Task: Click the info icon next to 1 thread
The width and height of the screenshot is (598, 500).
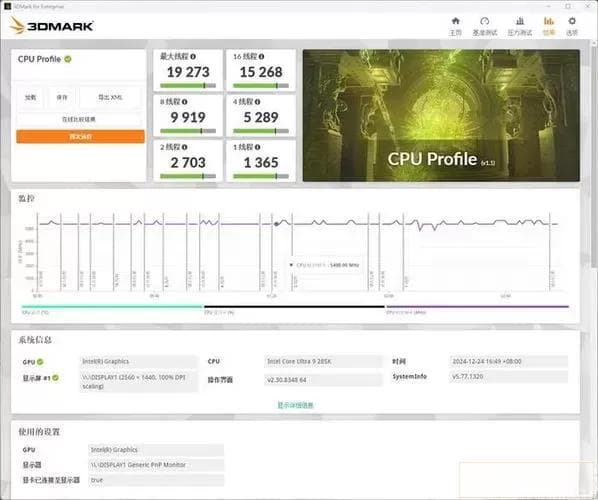Action: pos(257,147)
